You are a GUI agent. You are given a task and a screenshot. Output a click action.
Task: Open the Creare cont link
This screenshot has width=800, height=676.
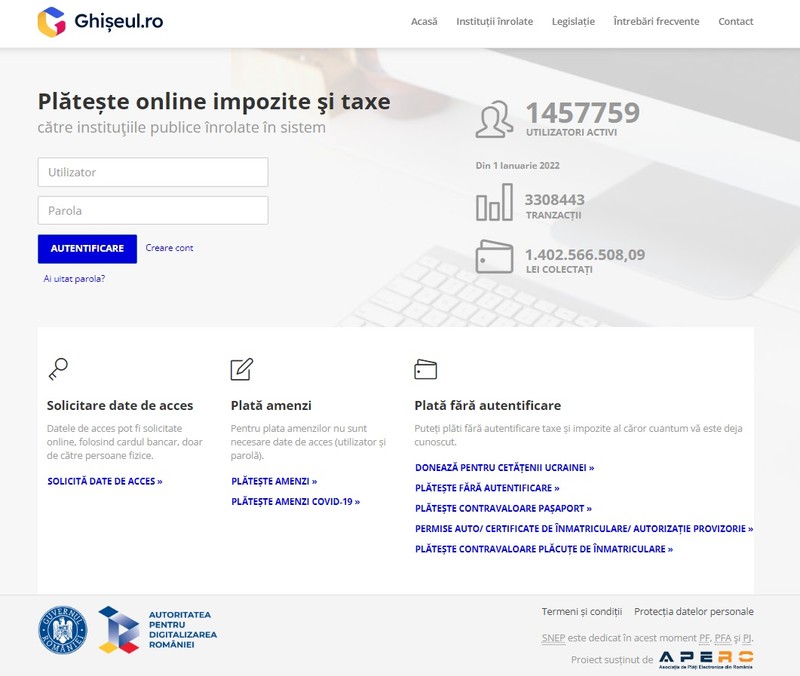coord(169,247)
